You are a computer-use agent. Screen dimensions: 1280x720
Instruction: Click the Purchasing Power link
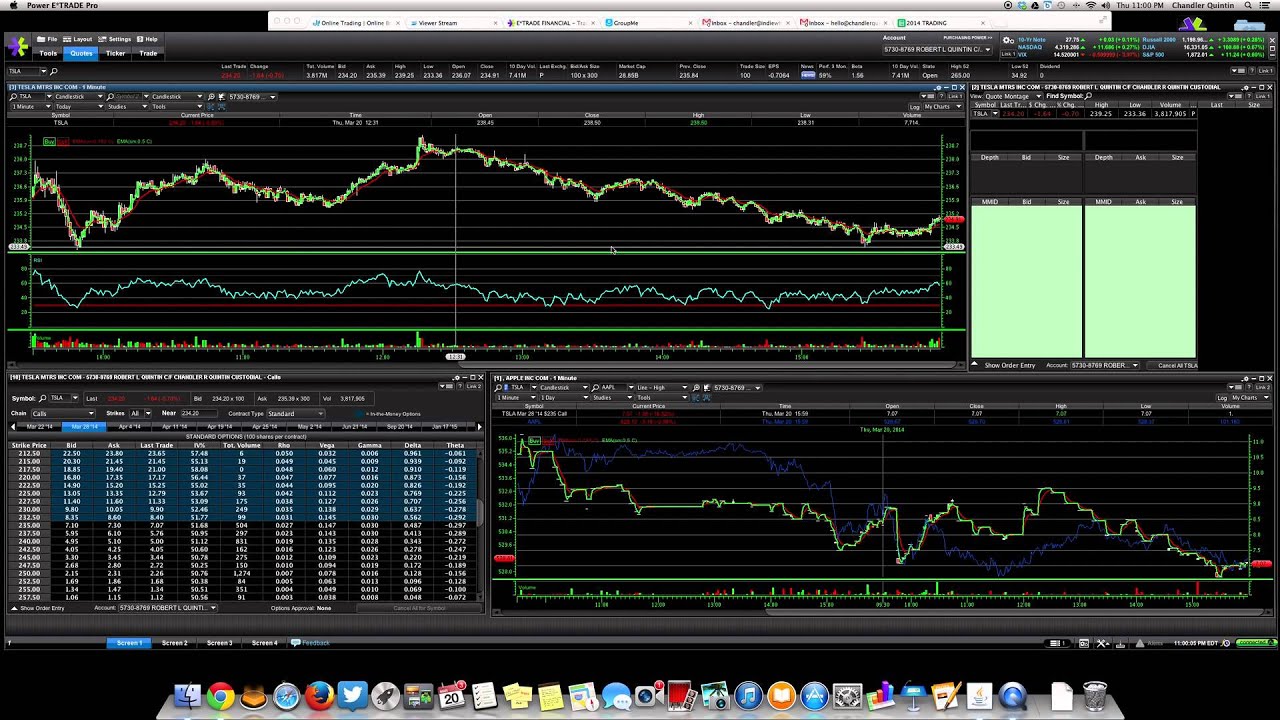(967, 37)
